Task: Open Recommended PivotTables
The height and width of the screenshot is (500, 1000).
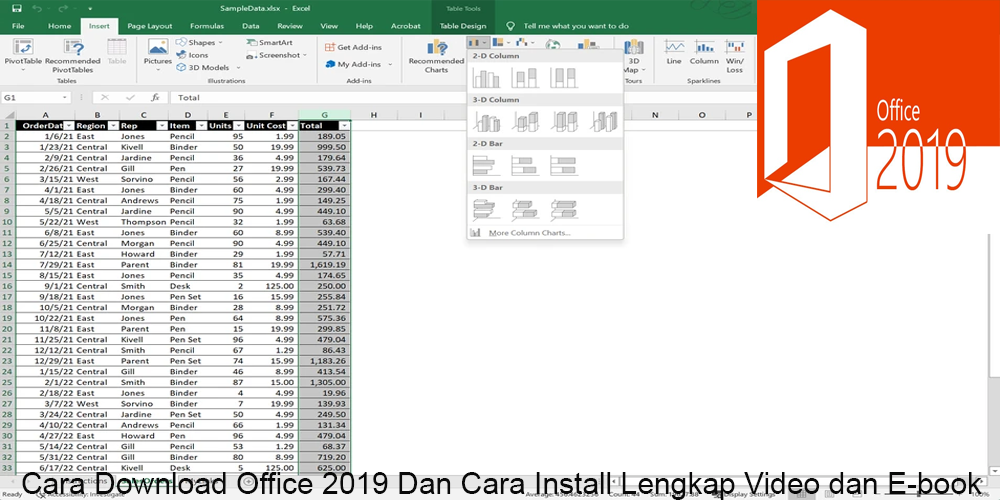Action: click(x=73, y=55)
